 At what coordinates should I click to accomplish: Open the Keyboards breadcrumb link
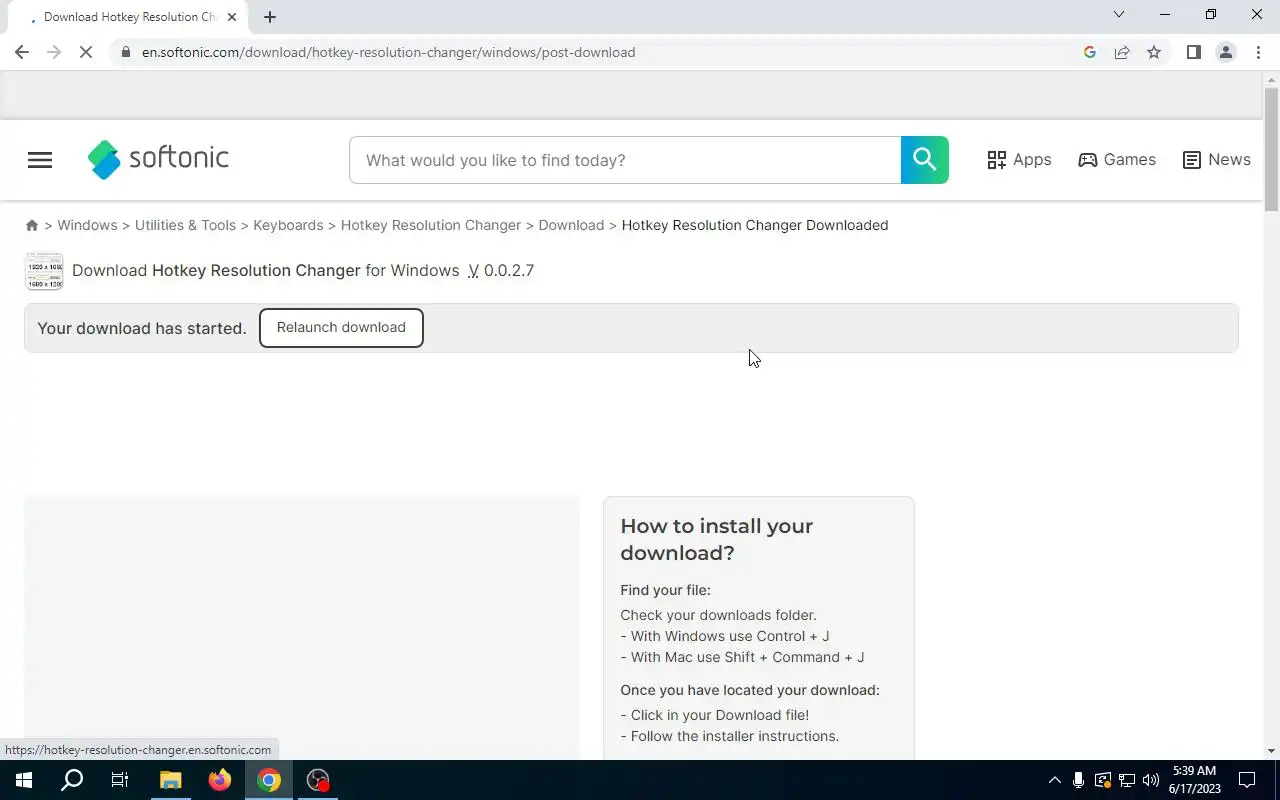288,226
